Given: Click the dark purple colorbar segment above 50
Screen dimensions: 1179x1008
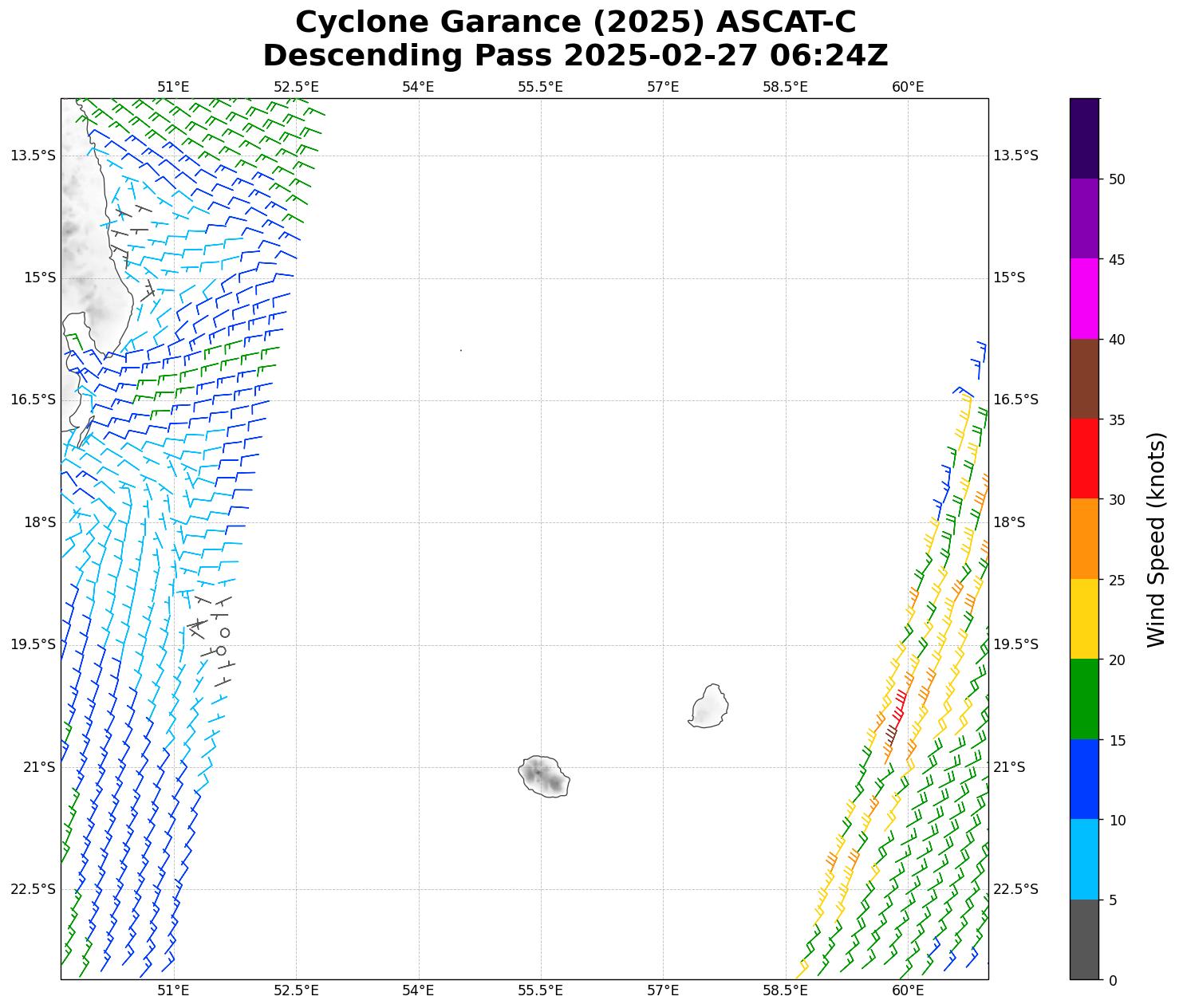Looking at the screenshot, I should [1084, 138].
